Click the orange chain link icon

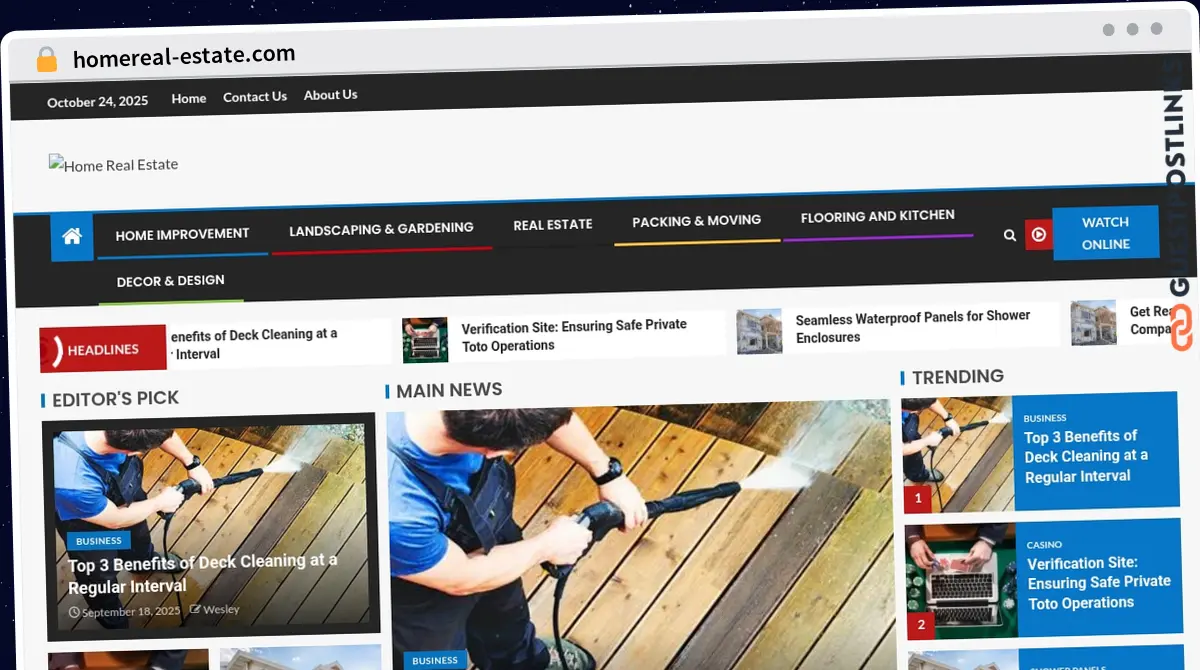point(1181,329)
